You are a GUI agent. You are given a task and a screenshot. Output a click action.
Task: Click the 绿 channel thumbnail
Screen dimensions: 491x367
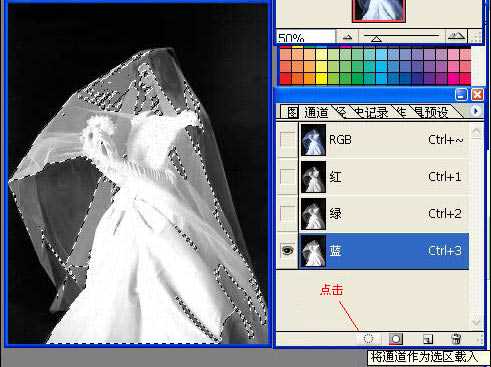pos(313,214)
